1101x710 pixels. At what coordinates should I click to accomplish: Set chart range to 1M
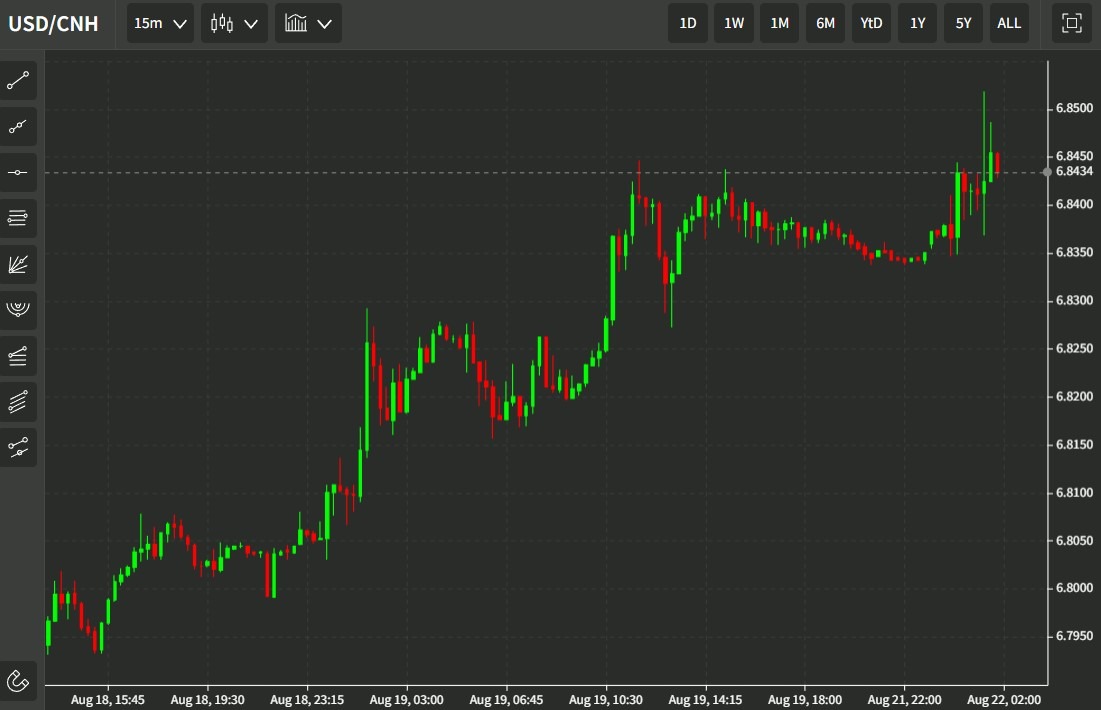pos(779,23)
